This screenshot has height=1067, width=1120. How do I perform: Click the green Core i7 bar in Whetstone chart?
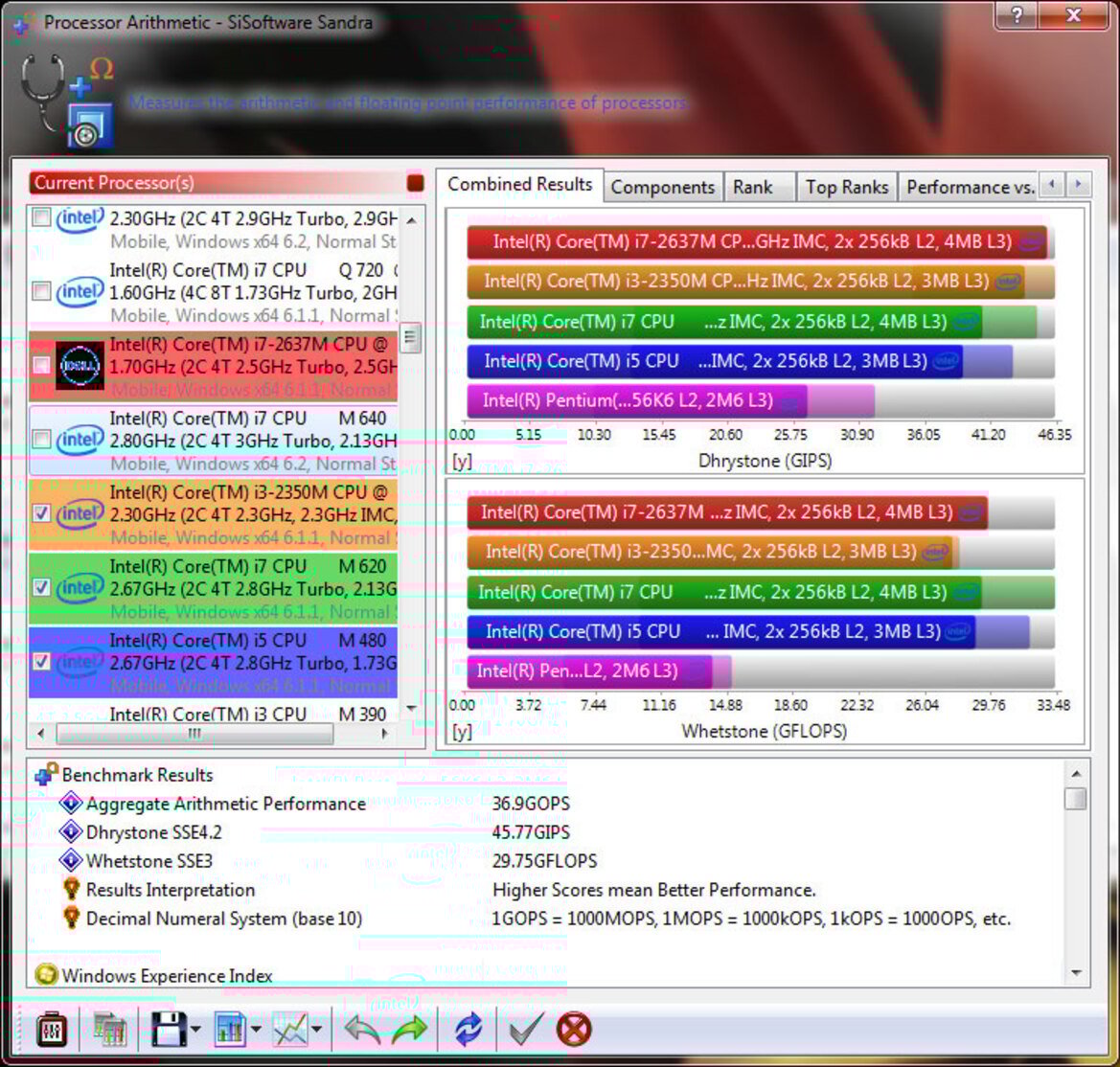[724, 593]
